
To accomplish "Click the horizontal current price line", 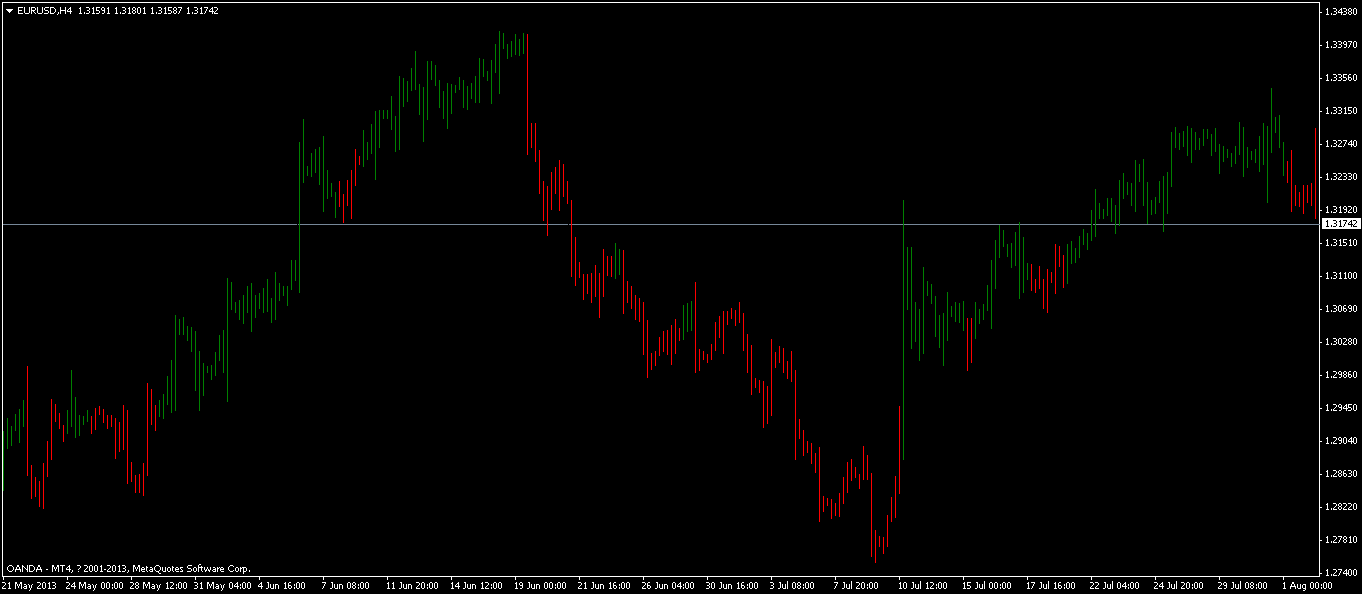I will pyautogui.click(x=660, y=224).
